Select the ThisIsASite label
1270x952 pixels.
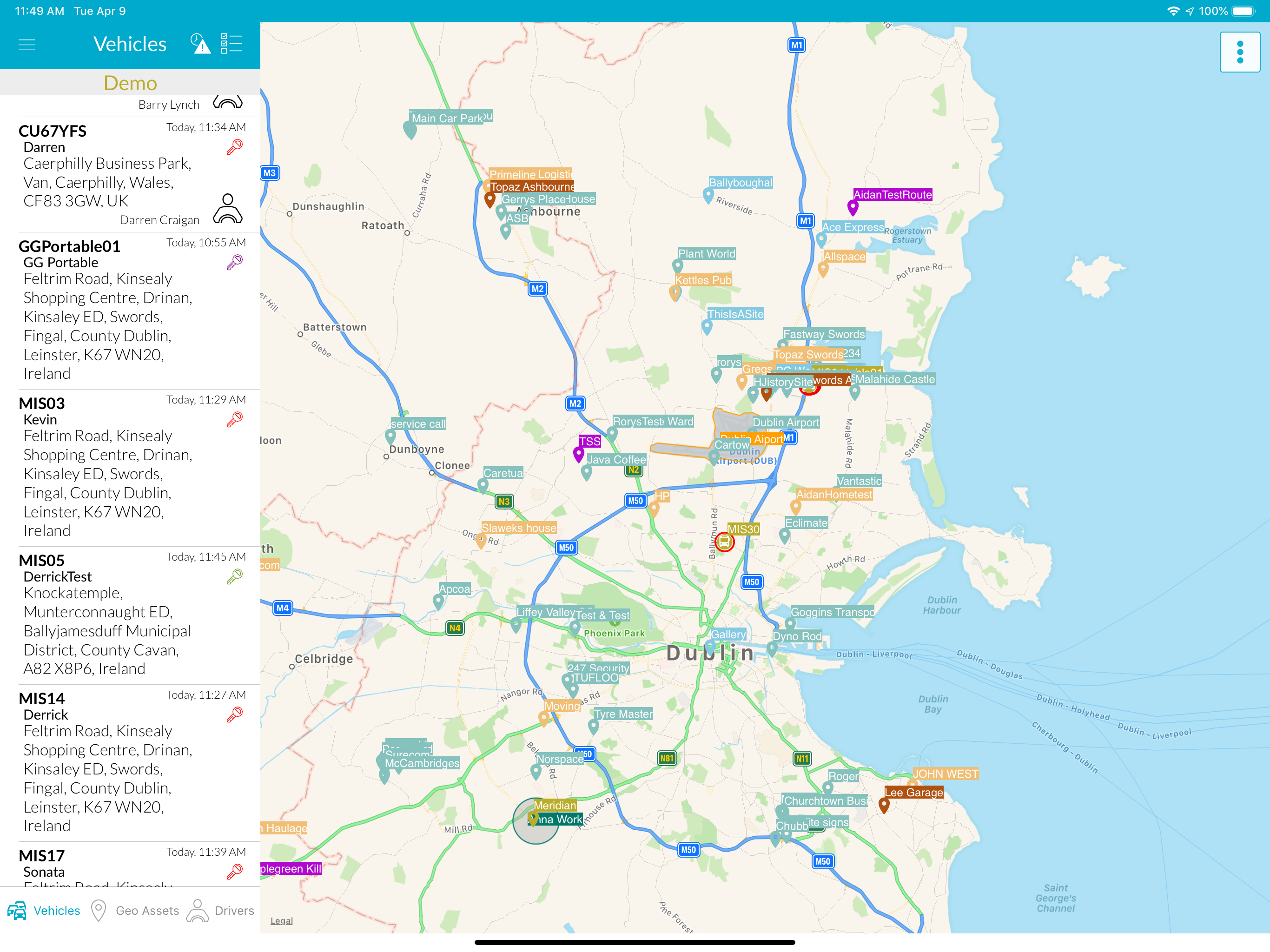point(735,314)
